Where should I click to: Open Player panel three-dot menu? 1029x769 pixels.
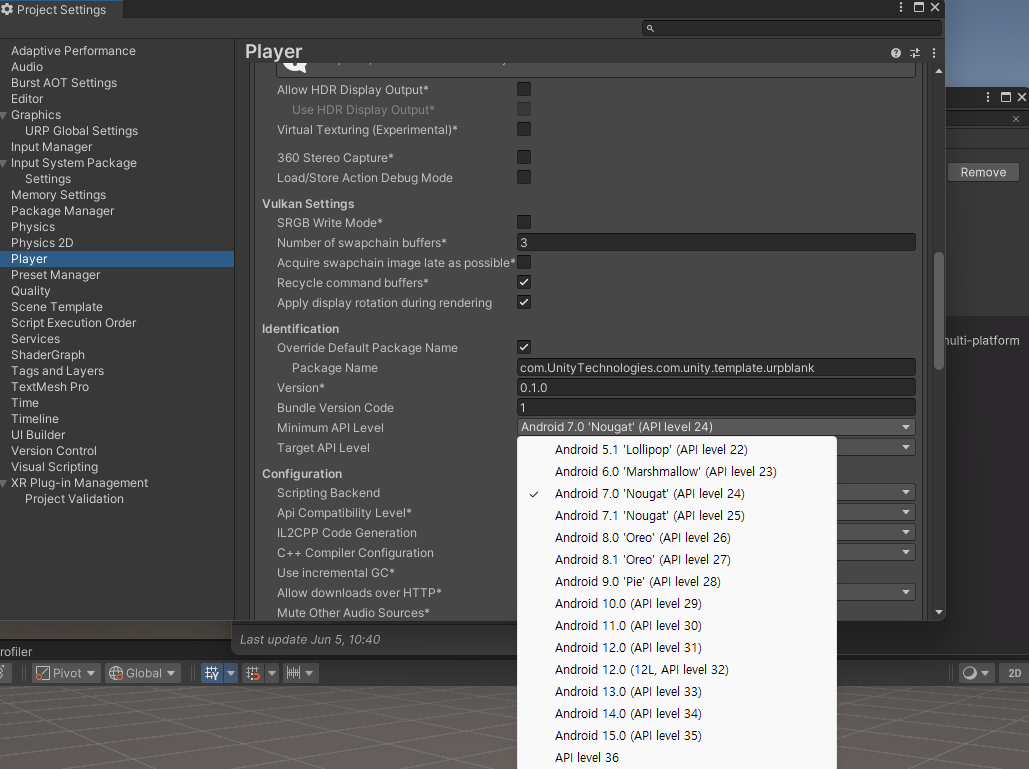(x=934, y=53)
